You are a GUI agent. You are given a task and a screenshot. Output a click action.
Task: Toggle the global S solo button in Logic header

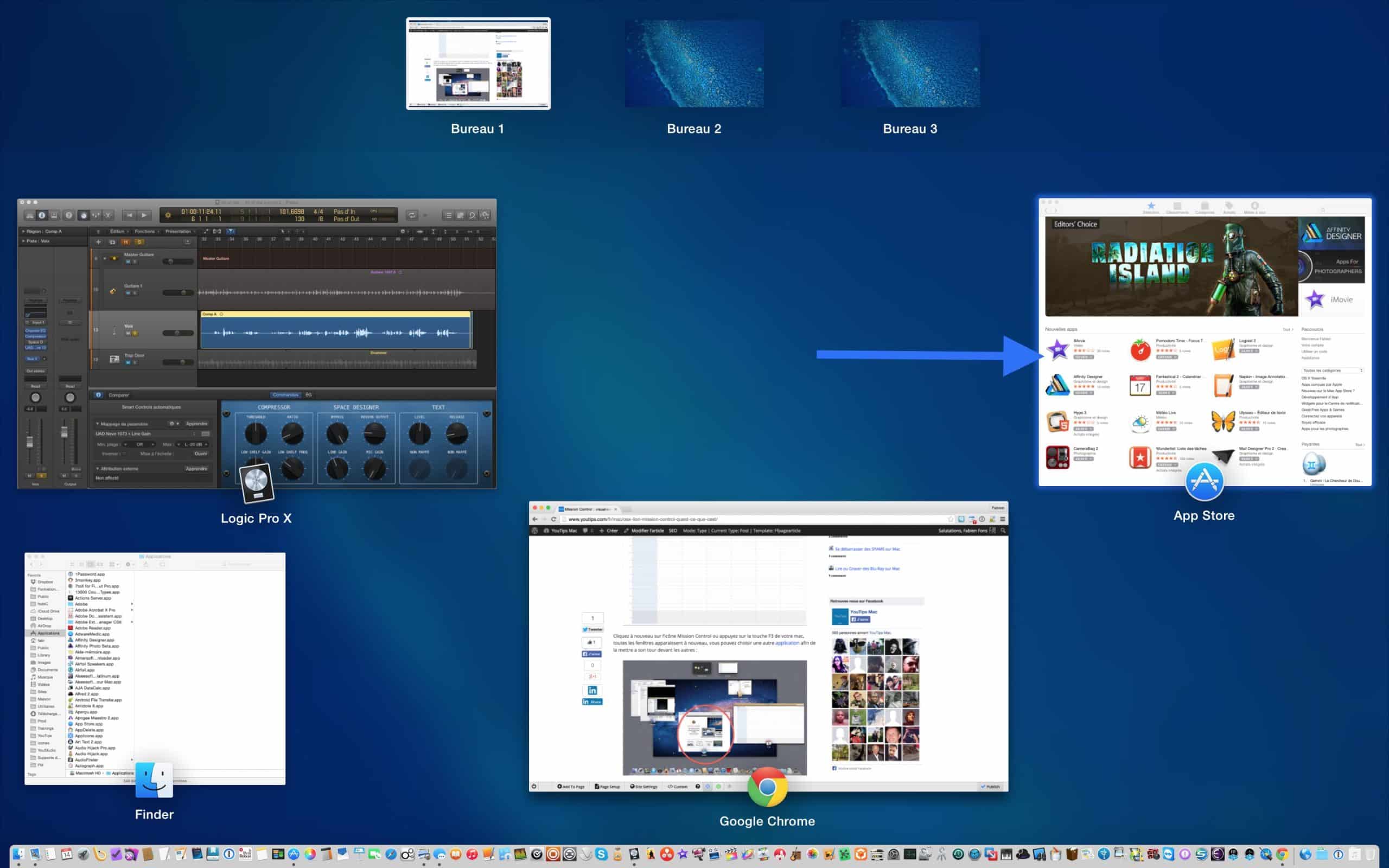click(138, 242)
